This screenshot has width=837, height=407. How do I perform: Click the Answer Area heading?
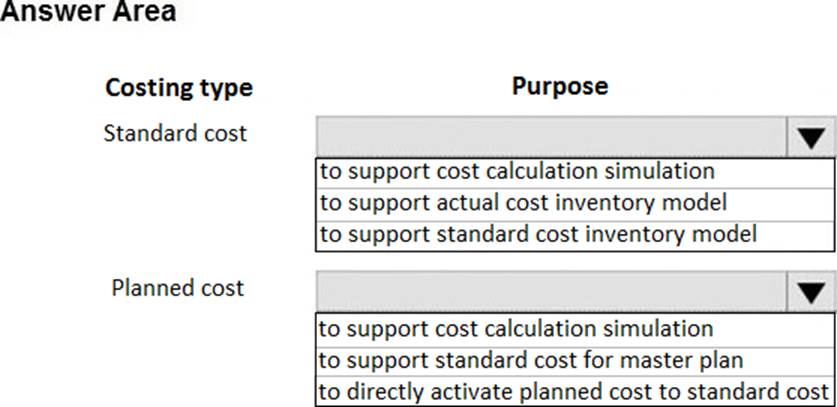click(90, 13)
